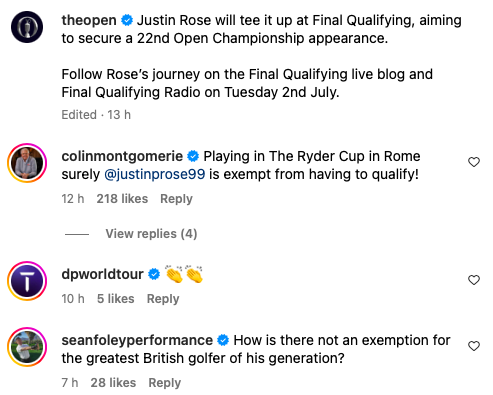Expand View replies (4) under Montgomerie comment
This screenshot has height=395, width=493.
(x=151, y=234)
